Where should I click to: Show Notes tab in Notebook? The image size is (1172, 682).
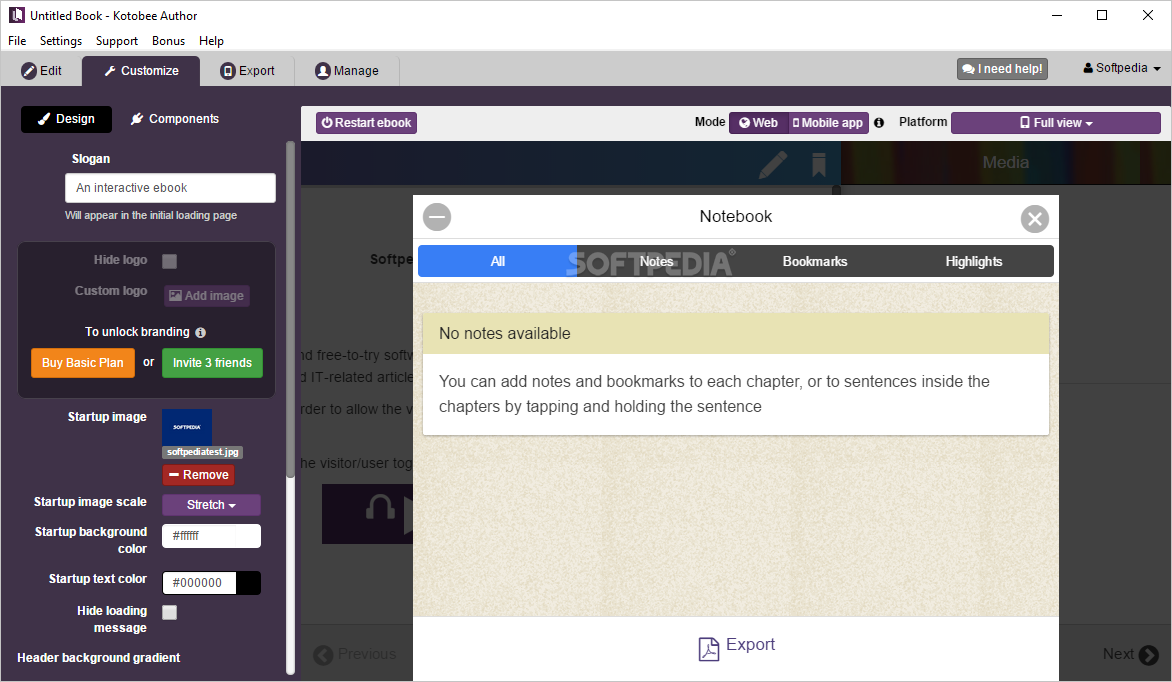[656, 261]
